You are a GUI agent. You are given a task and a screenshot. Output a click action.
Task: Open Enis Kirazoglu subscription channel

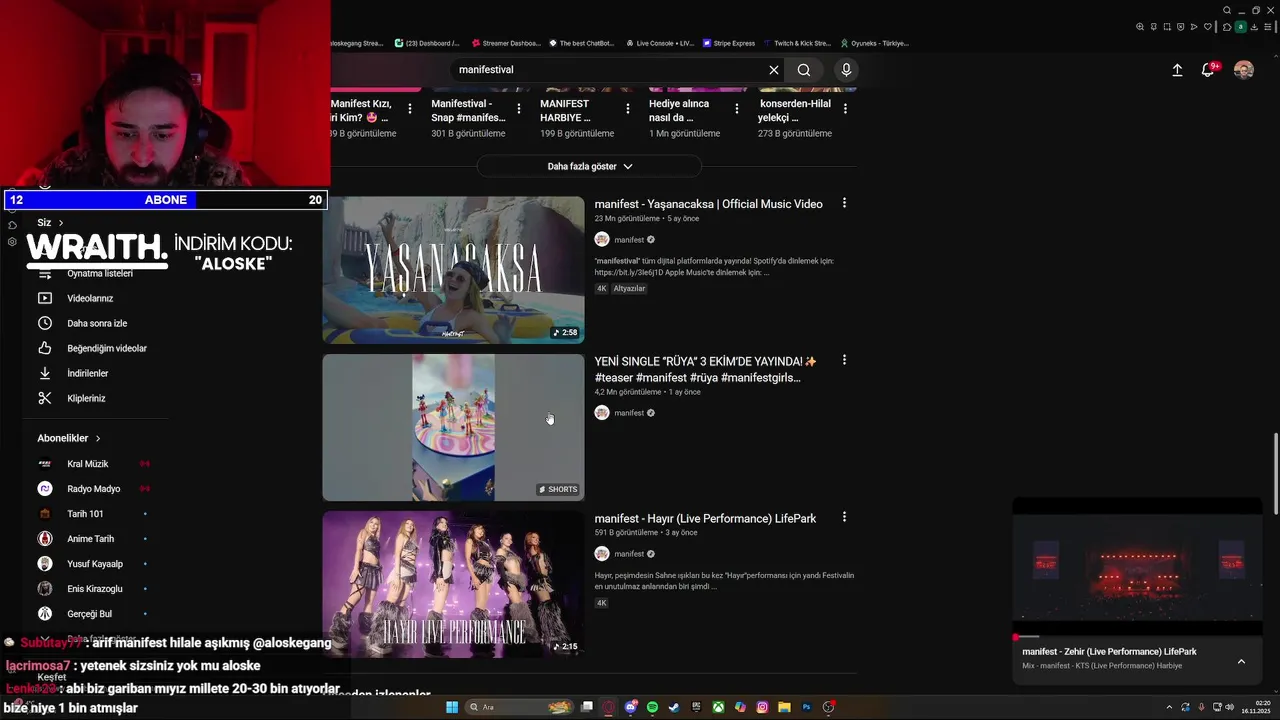coord(95,589)
